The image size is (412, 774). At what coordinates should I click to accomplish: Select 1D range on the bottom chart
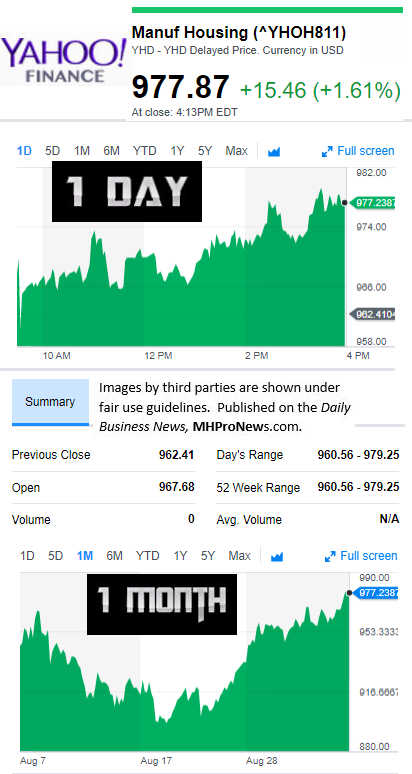[27, 556]
